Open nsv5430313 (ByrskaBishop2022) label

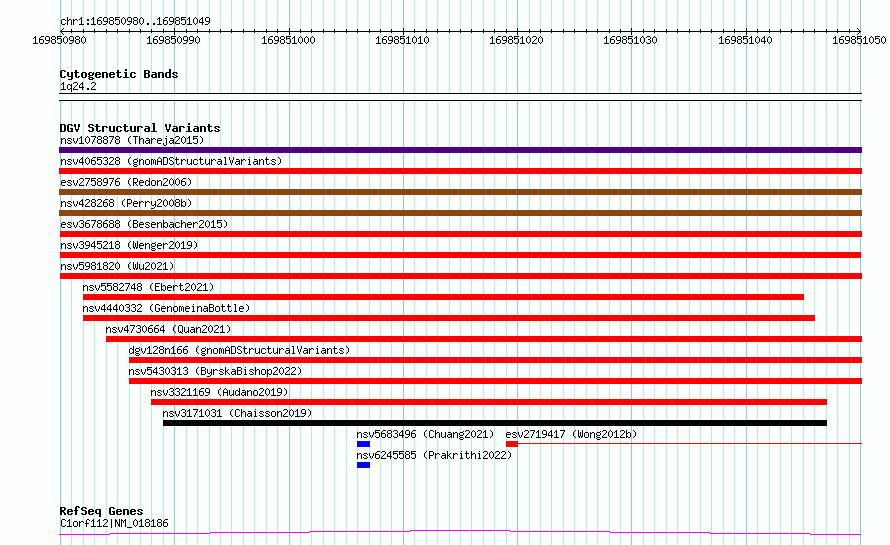pyautogui.click(x=215, y=371)
